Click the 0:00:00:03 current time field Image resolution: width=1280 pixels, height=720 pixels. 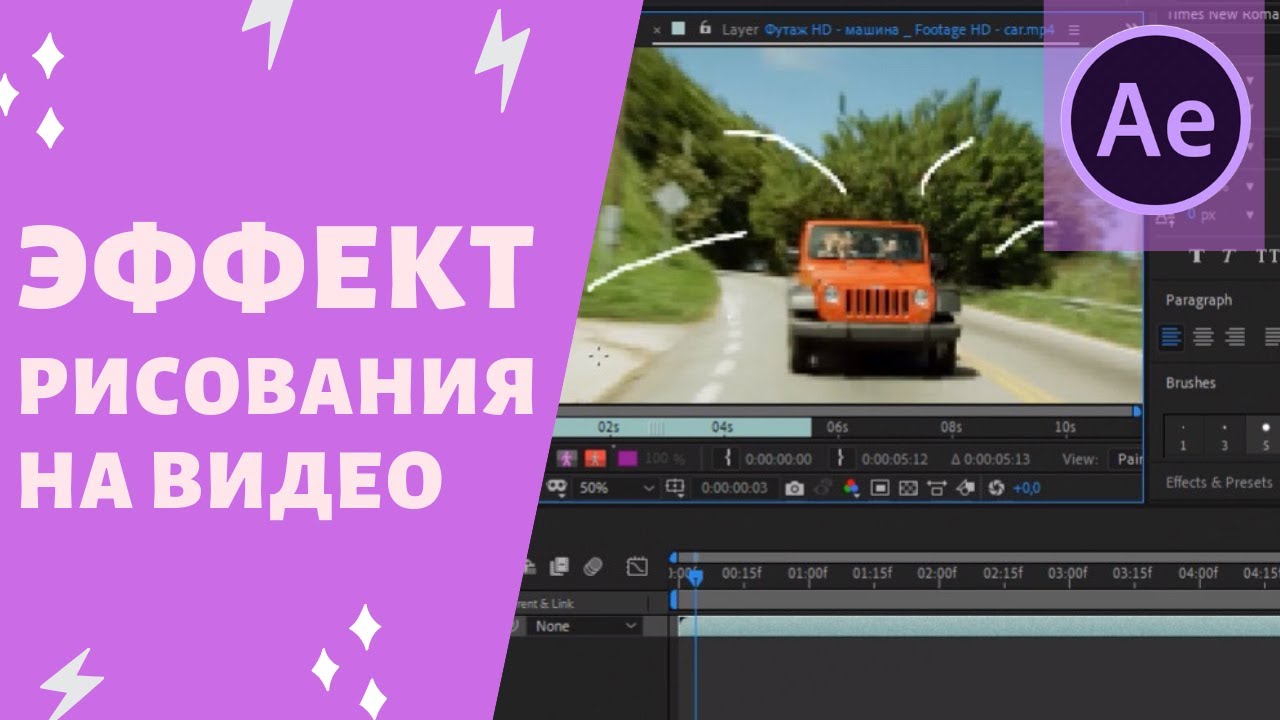[734, 488]
